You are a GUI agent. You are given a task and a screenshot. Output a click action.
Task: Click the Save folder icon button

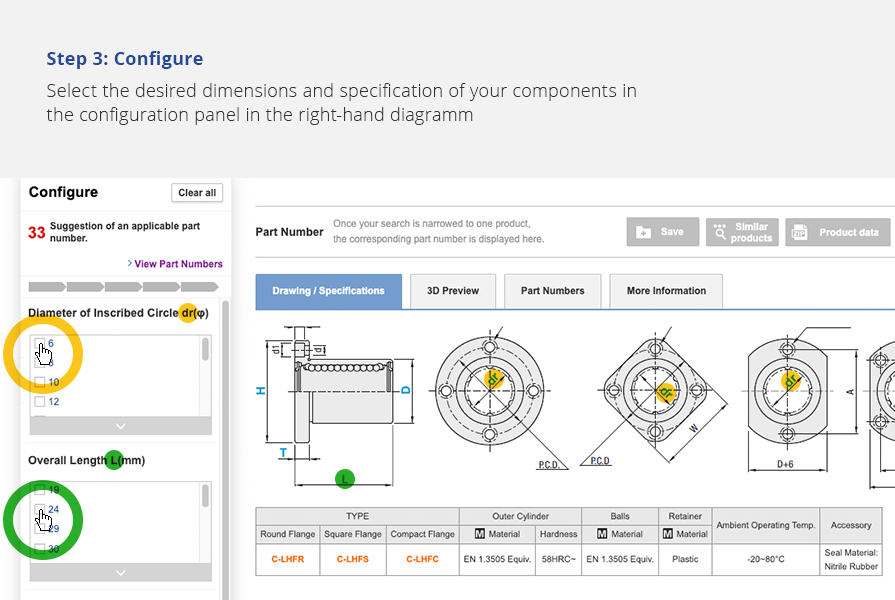(x=662, y=232)
